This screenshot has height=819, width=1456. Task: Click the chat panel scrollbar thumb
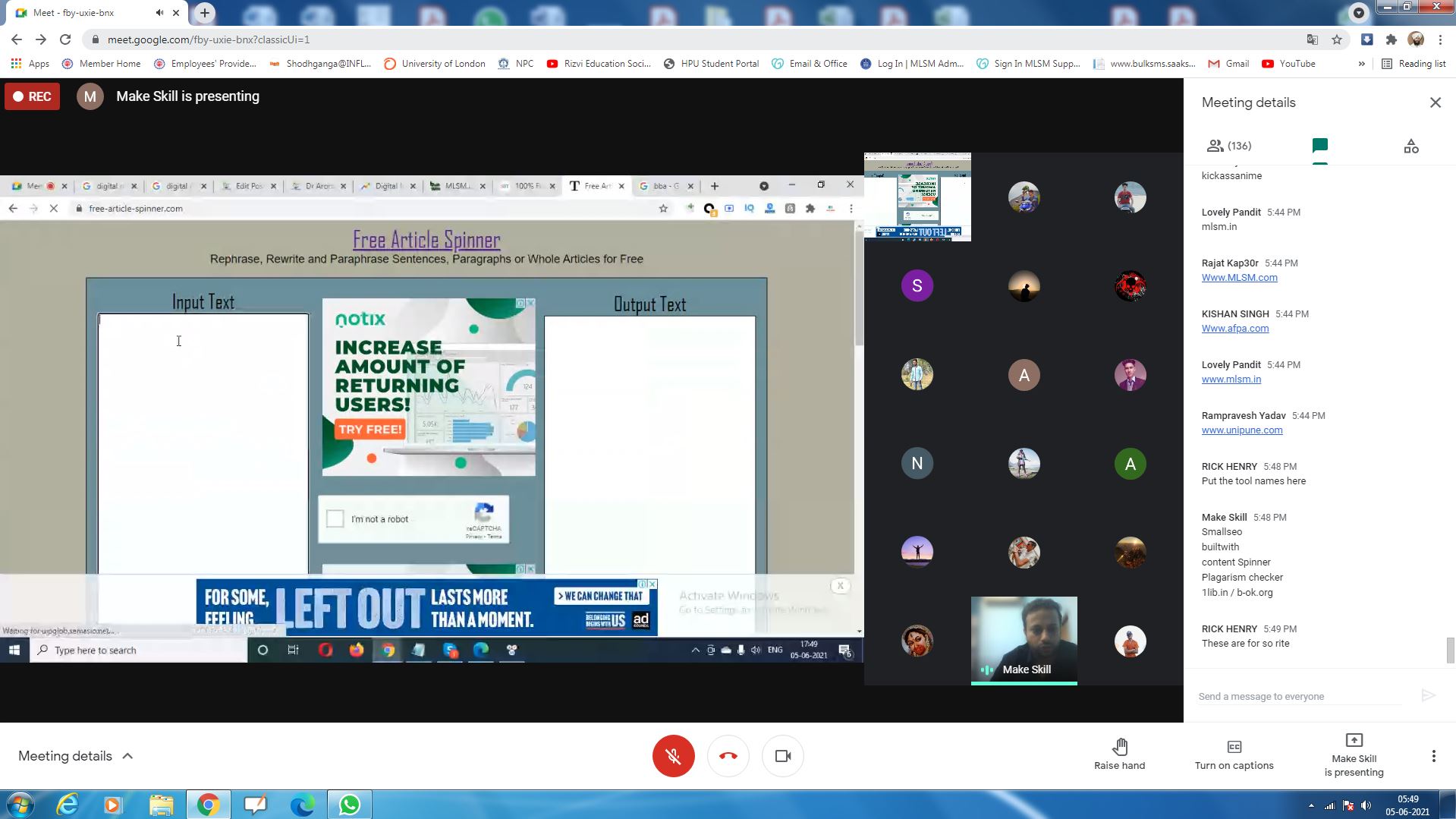click(x=1450, y=650)
